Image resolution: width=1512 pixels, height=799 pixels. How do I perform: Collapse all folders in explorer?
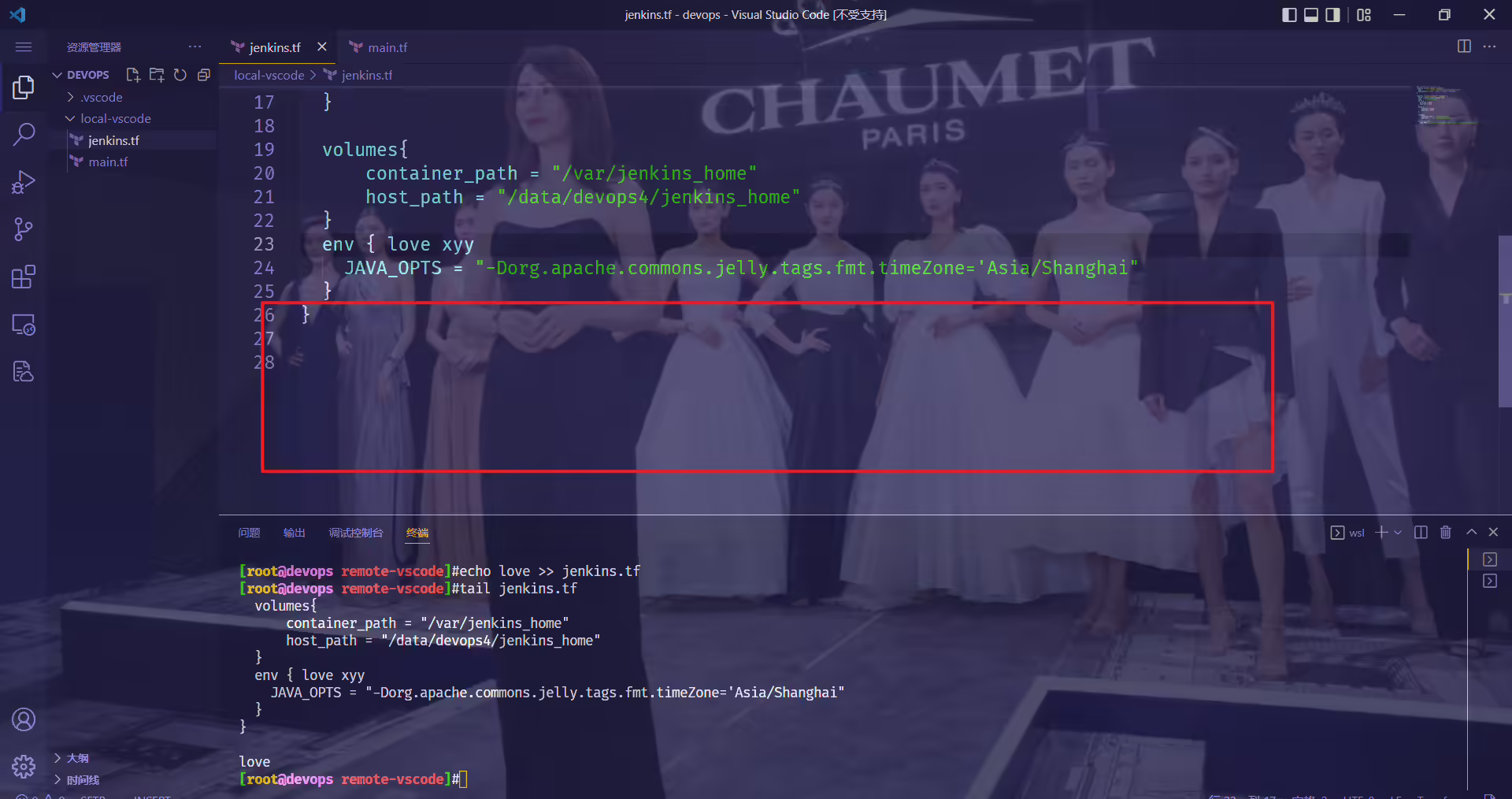point(203,75)
